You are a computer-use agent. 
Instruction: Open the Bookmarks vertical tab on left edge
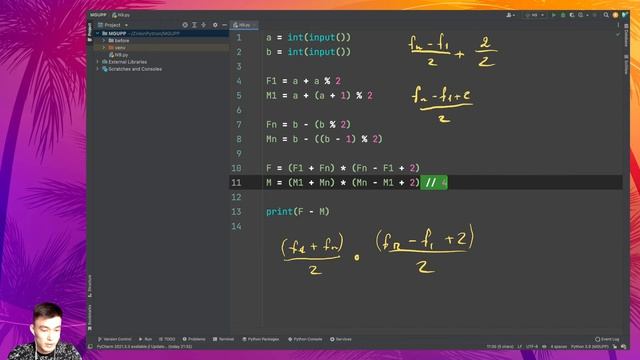(90, 318)
